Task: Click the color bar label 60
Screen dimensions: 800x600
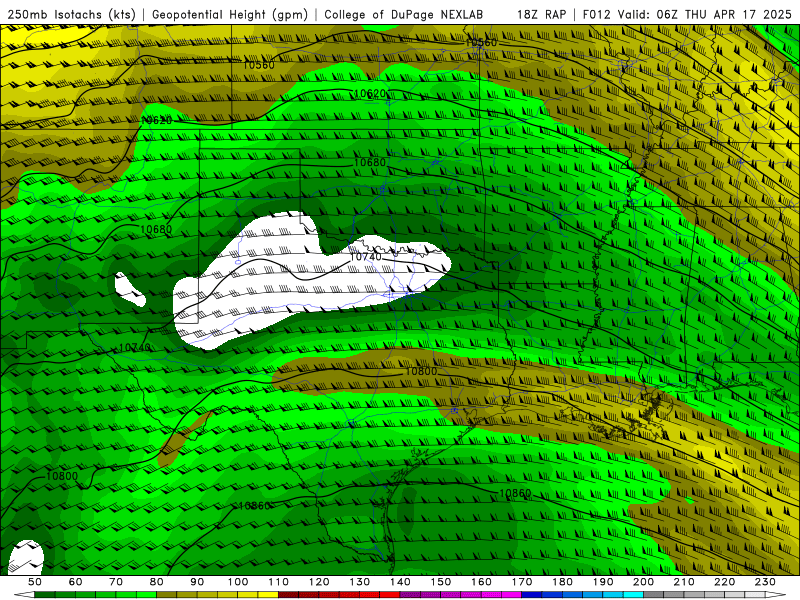Action: point(75,582)
